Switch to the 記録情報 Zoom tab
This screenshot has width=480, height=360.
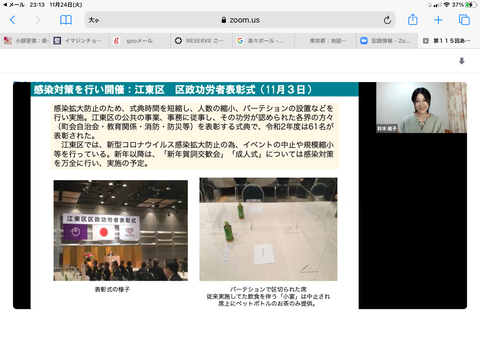tap(387, 41)
